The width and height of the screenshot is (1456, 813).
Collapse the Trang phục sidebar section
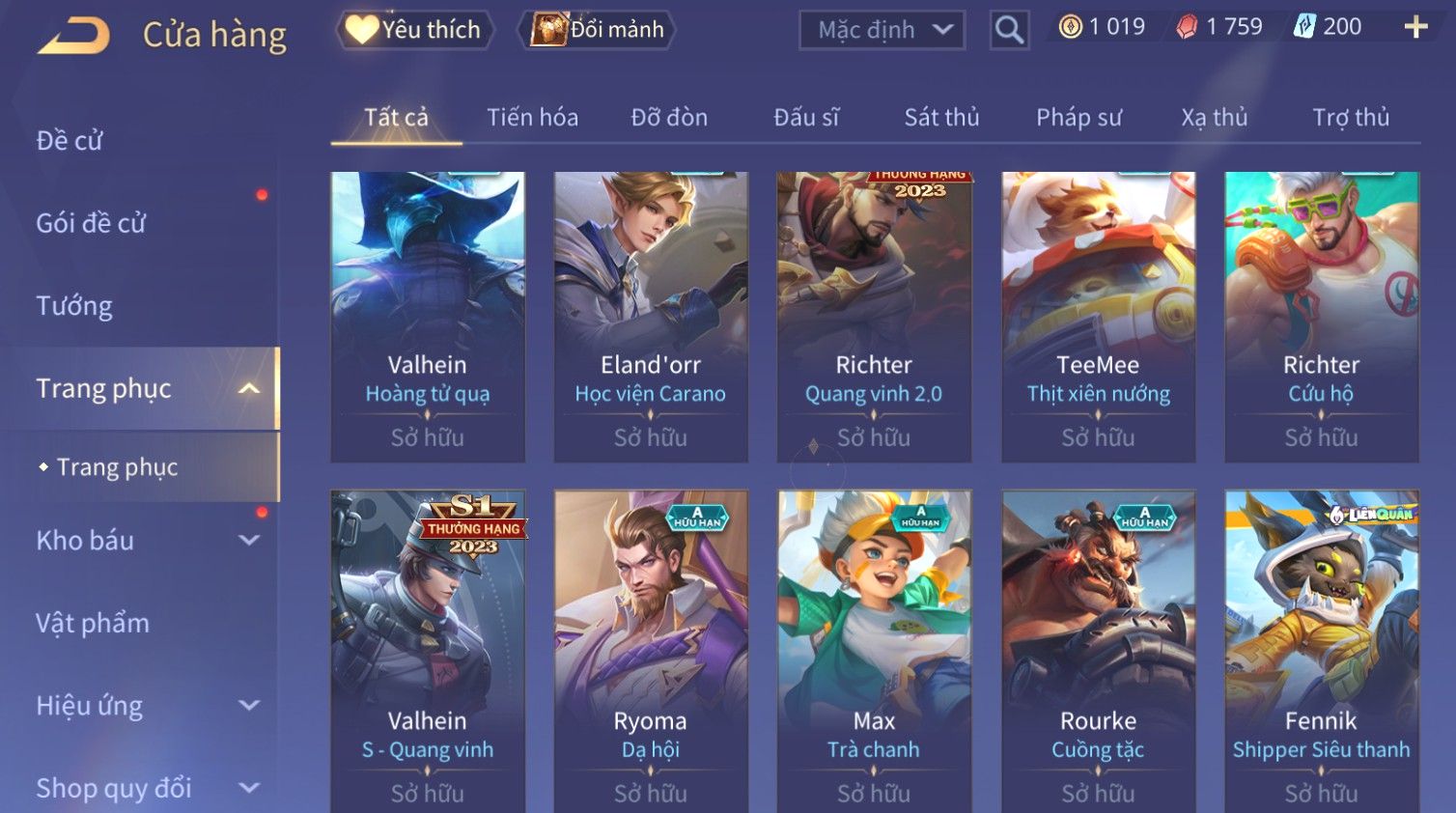click(x=249, y=388)
